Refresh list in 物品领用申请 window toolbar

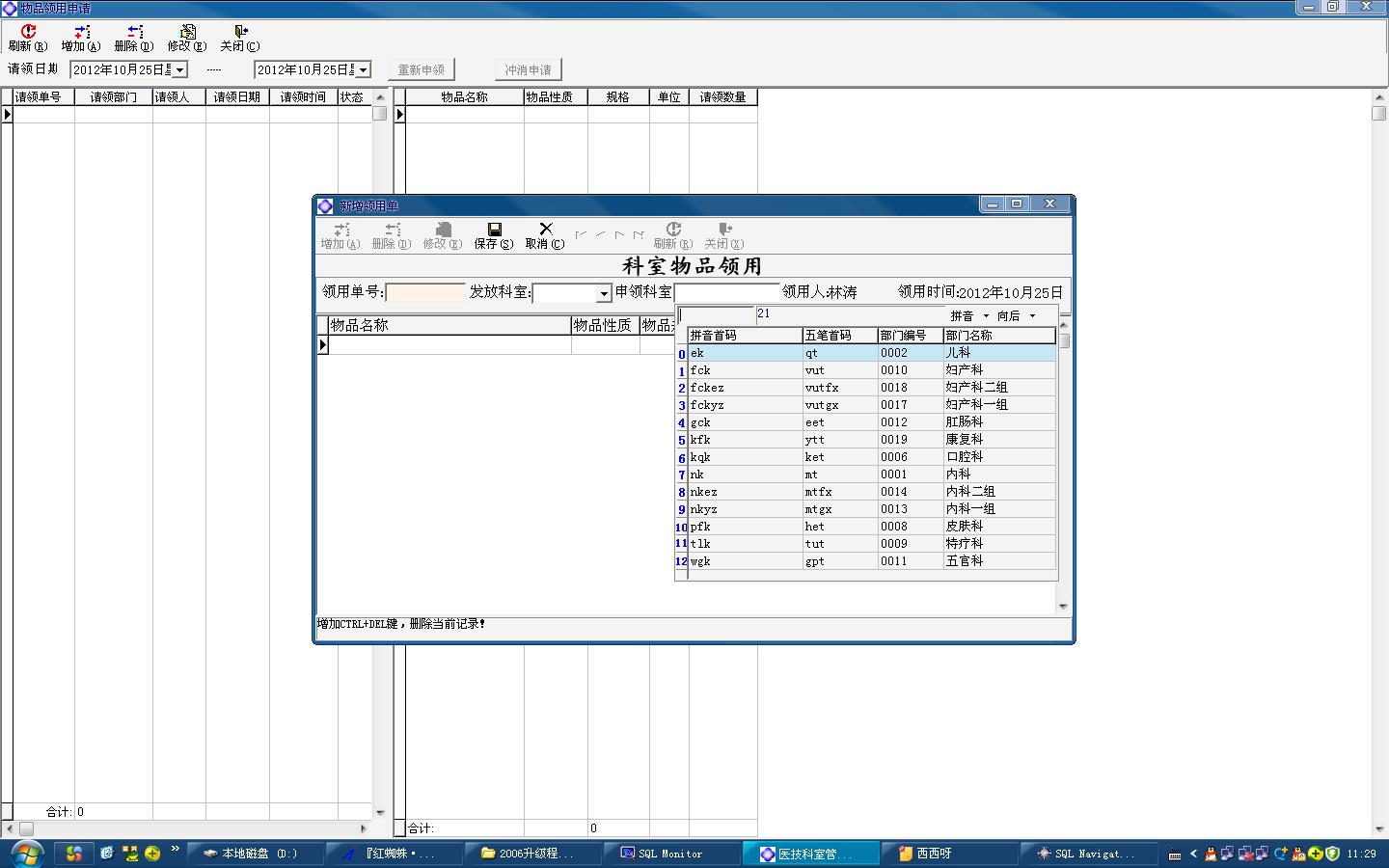(28, 39)
